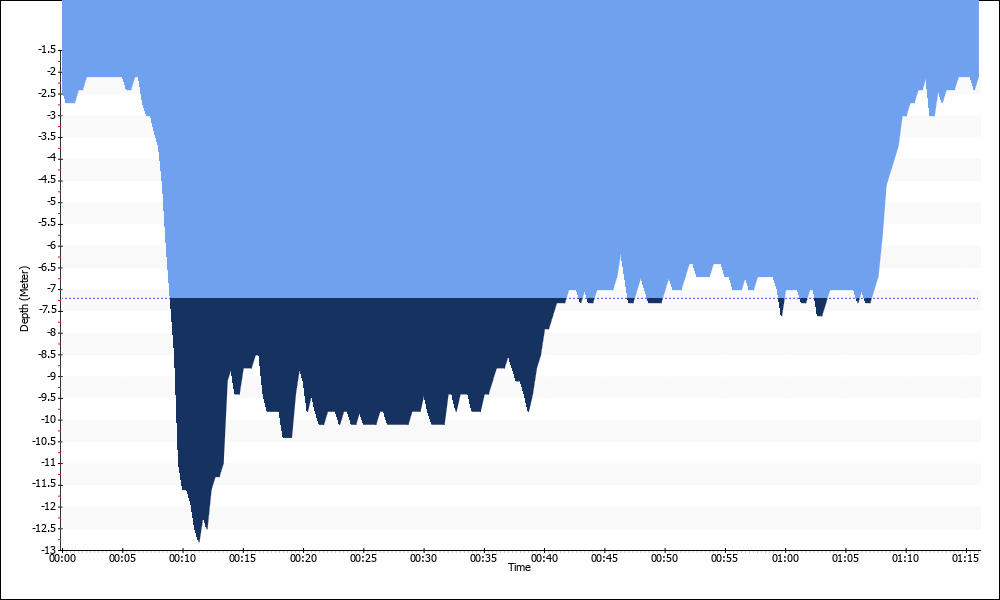Click the -11 depth tick label
The width and height of the screenshot is (1000, 600).
coord(48,463)
